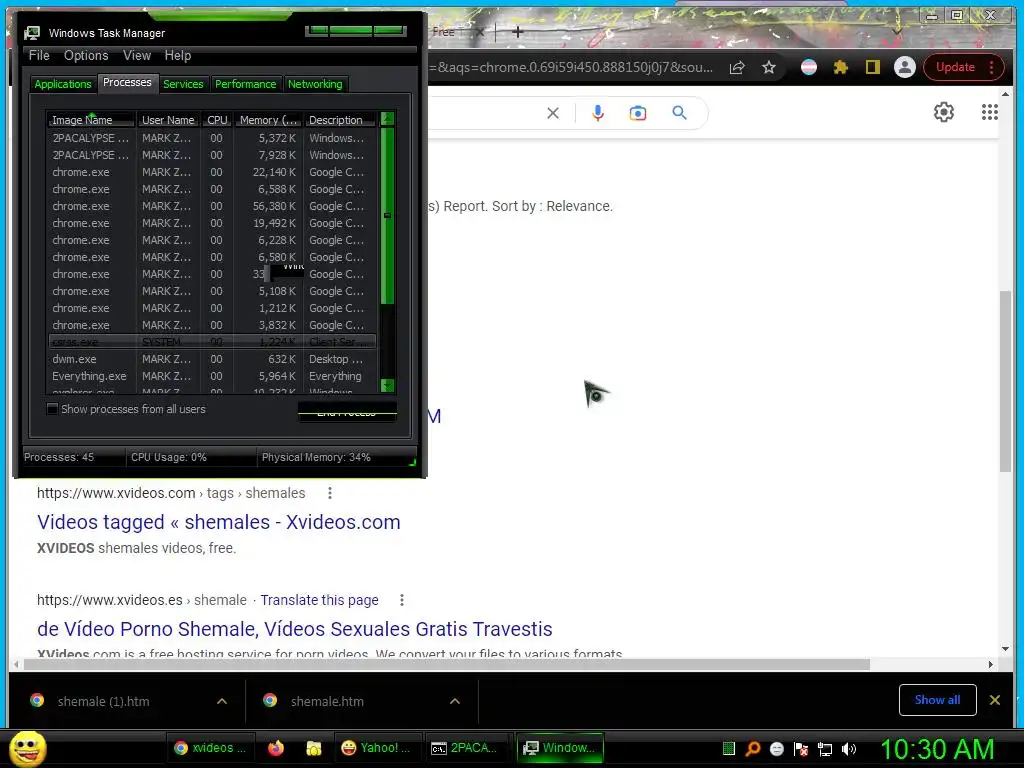Open the shemale.htm downloaded file
Image resolution: width=1024 pixels, height=768 pixels.
tap(327, 701)
